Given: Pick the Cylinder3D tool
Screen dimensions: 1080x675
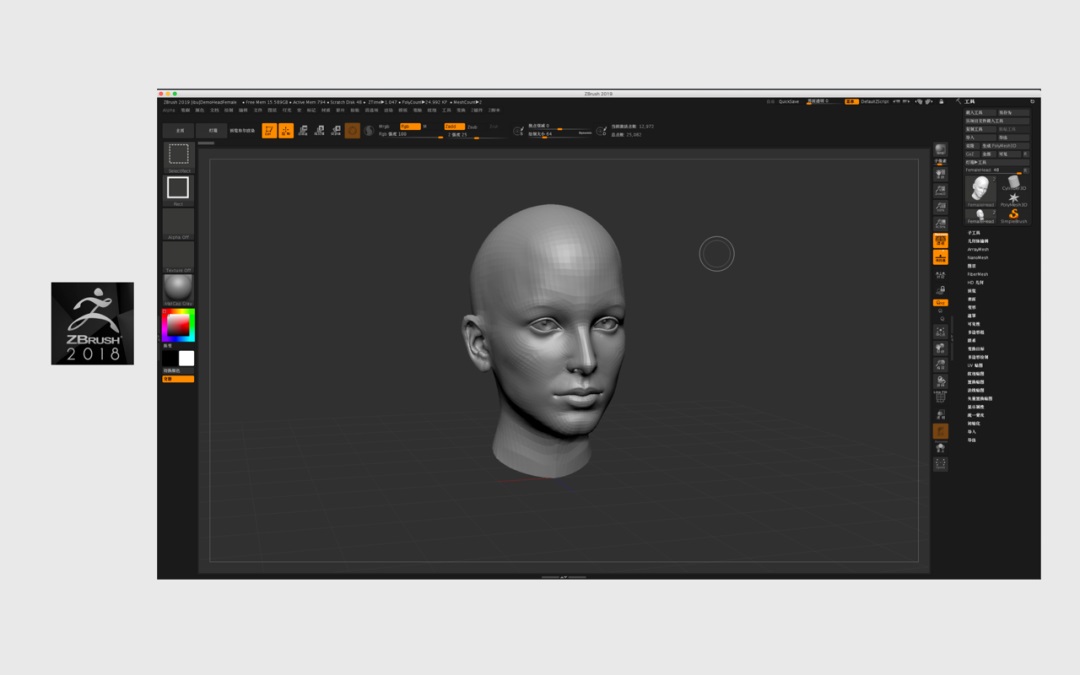Looking at the screenshot, I should pyautogui.click(x=1014, y=182).
